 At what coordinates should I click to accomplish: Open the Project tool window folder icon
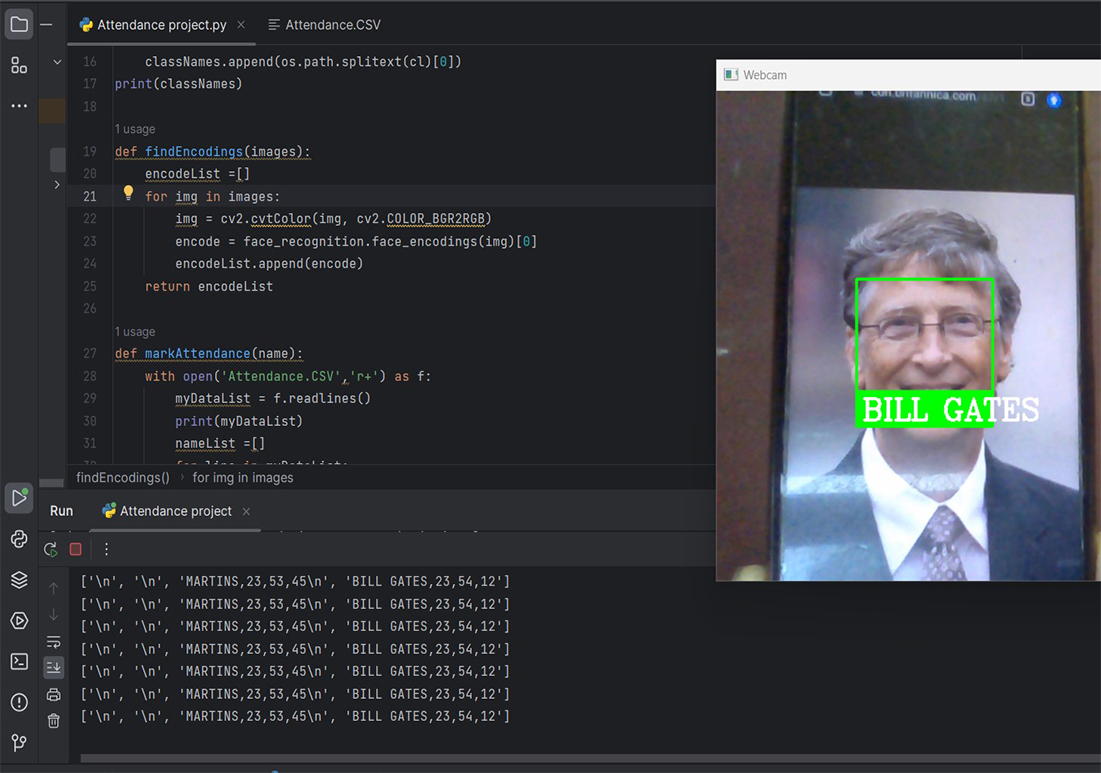pos(19,25)
